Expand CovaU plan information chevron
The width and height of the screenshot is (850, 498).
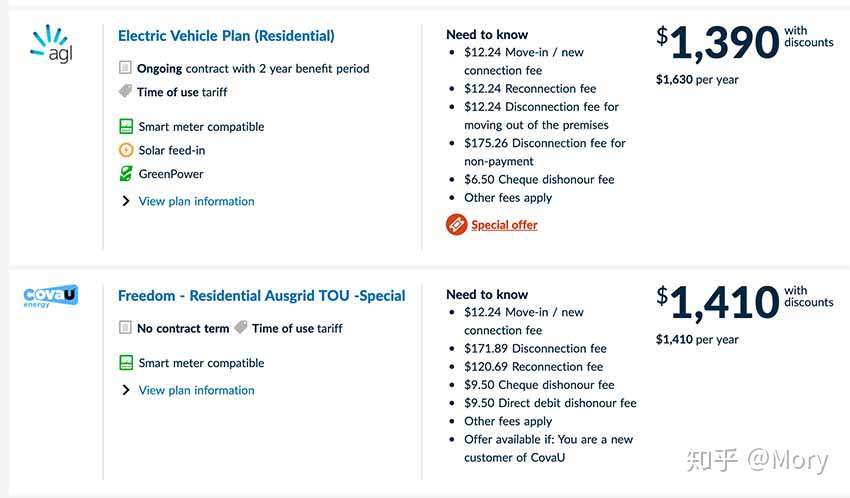[x=126, y=390]
